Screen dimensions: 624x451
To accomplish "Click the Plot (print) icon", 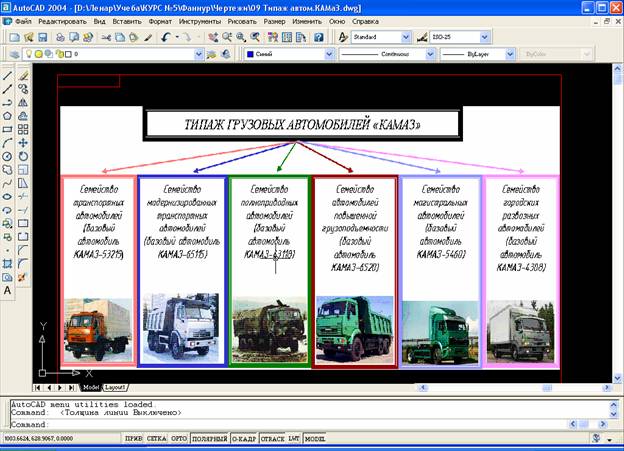I will click(60, 37).
